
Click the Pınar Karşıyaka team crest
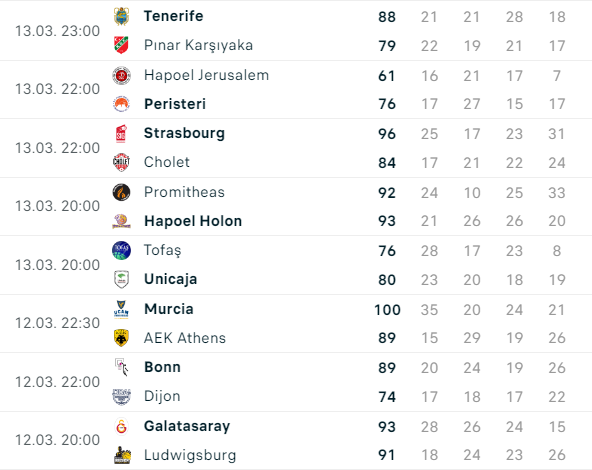[121, 45]
